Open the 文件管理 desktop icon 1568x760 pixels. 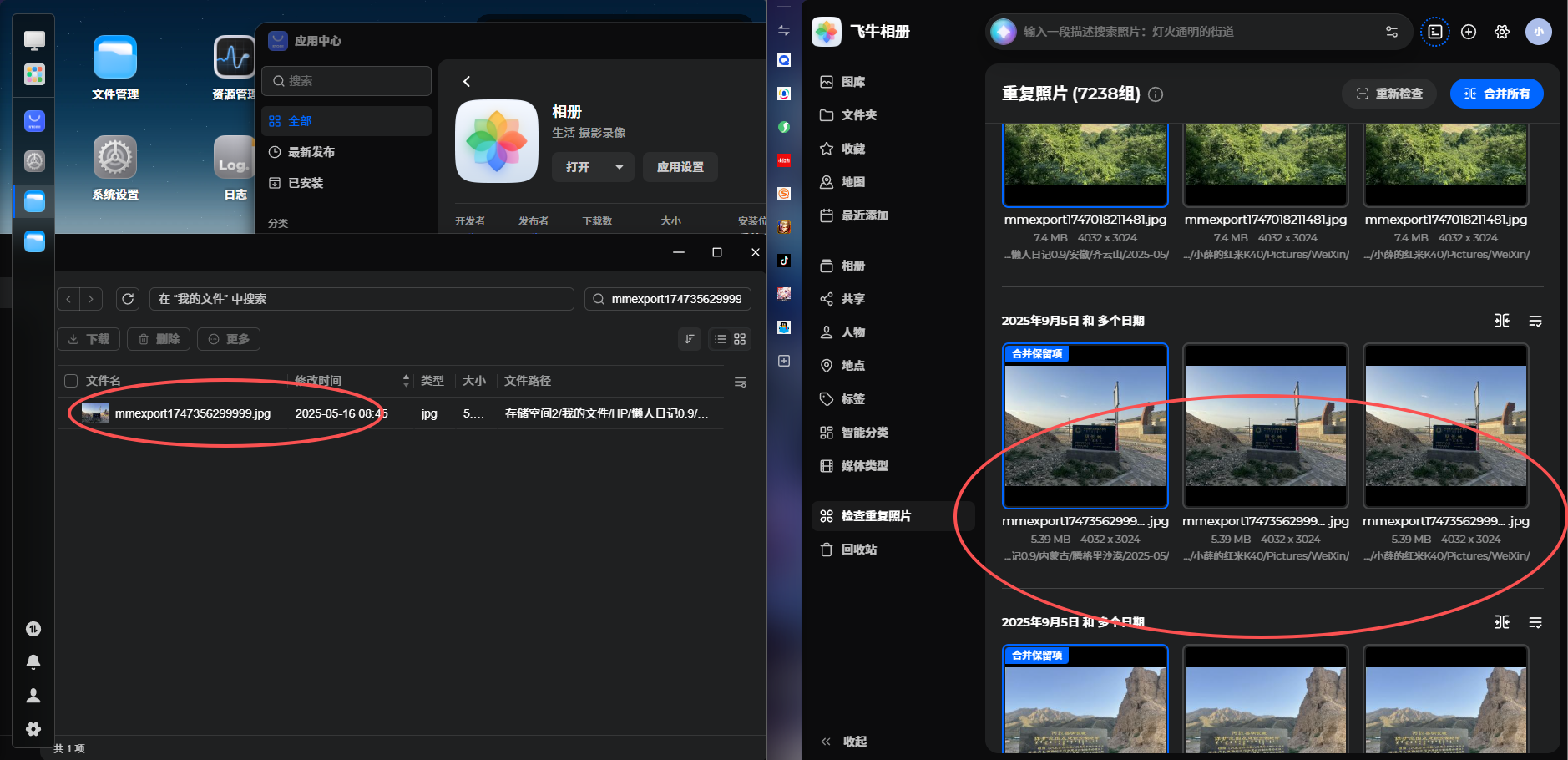coord(115,68)
